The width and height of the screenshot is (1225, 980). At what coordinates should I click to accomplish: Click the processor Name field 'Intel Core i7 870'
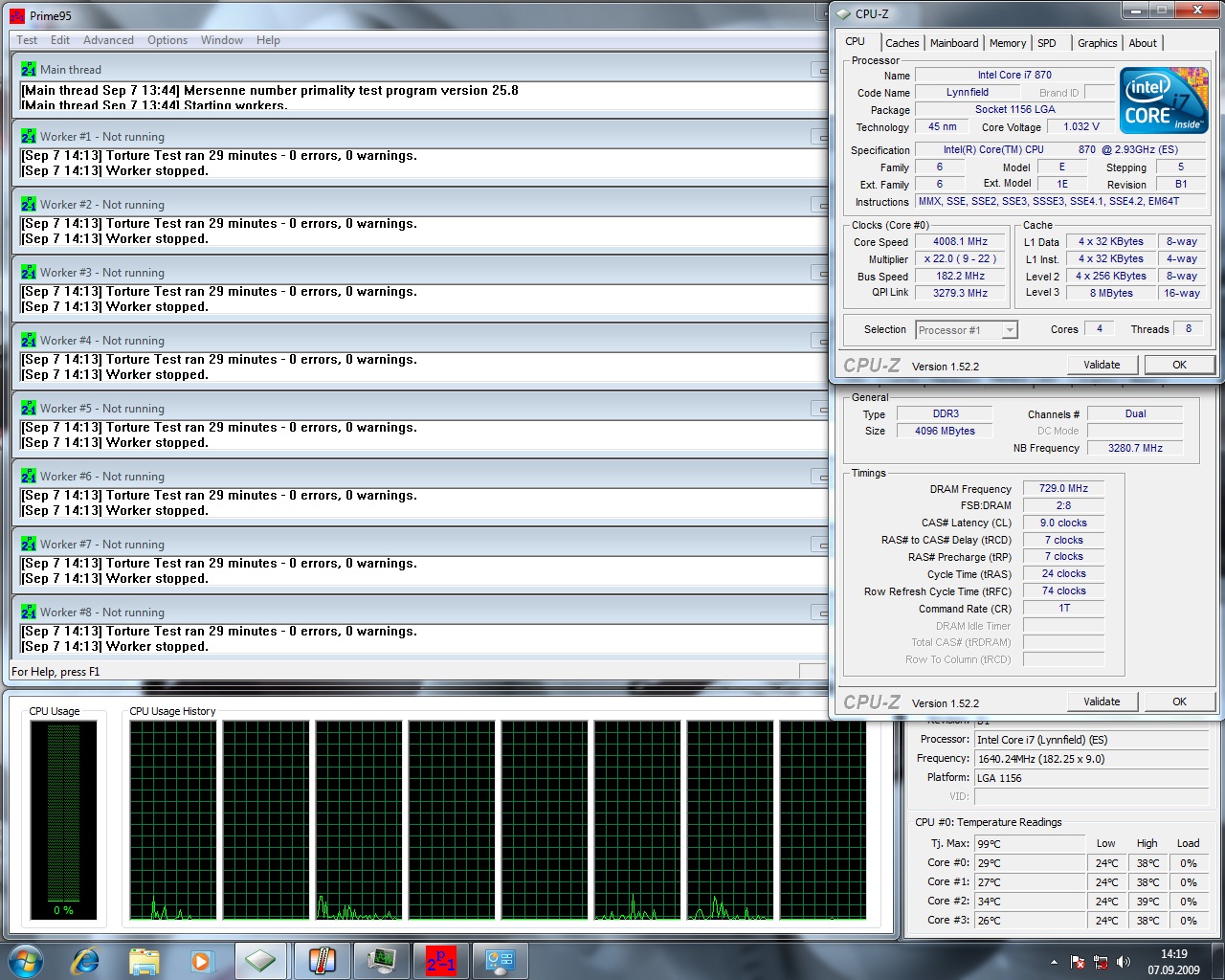click(1014, 75)
